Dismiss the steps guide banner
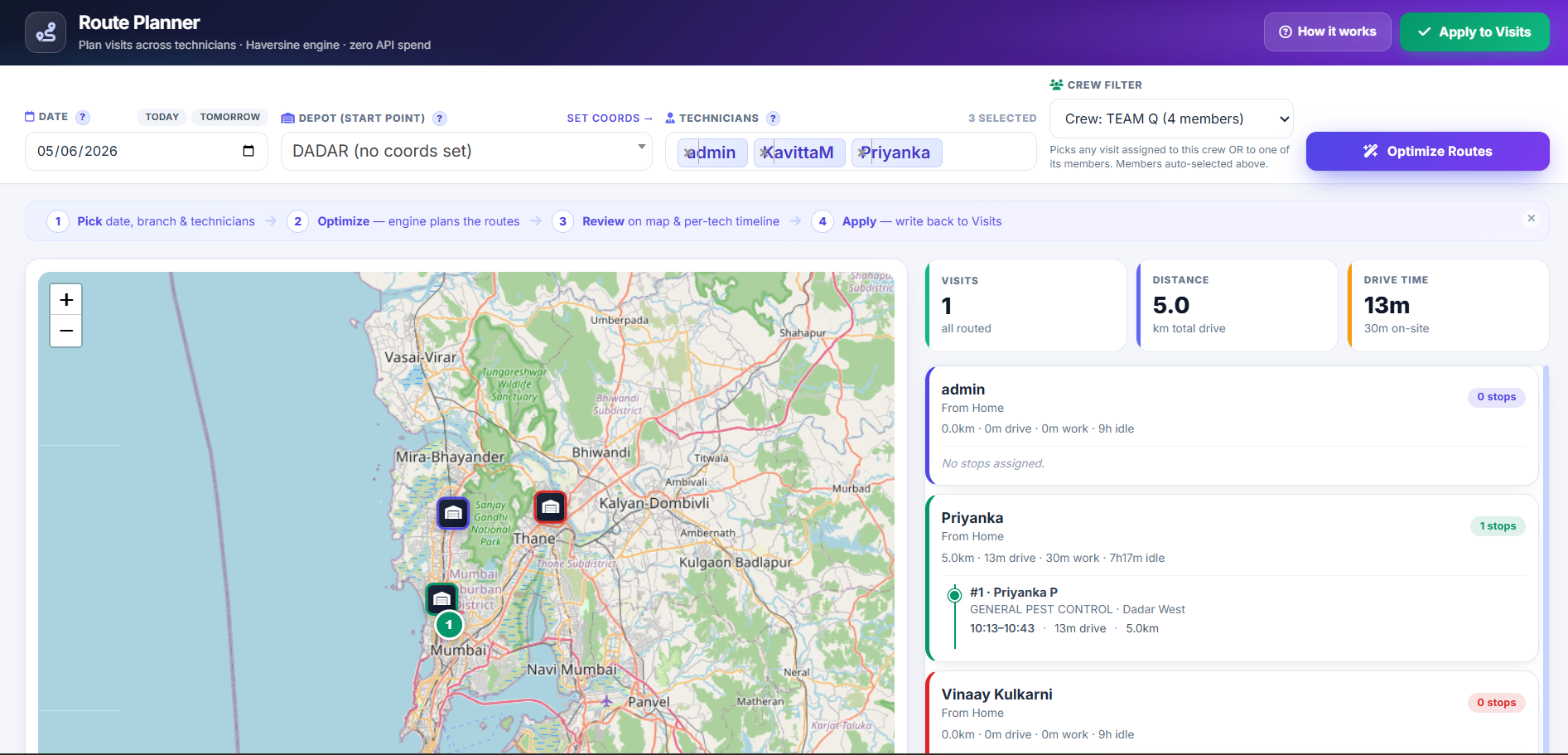The width and height of the screenshot is (1568, 755). click(1531, 219)
